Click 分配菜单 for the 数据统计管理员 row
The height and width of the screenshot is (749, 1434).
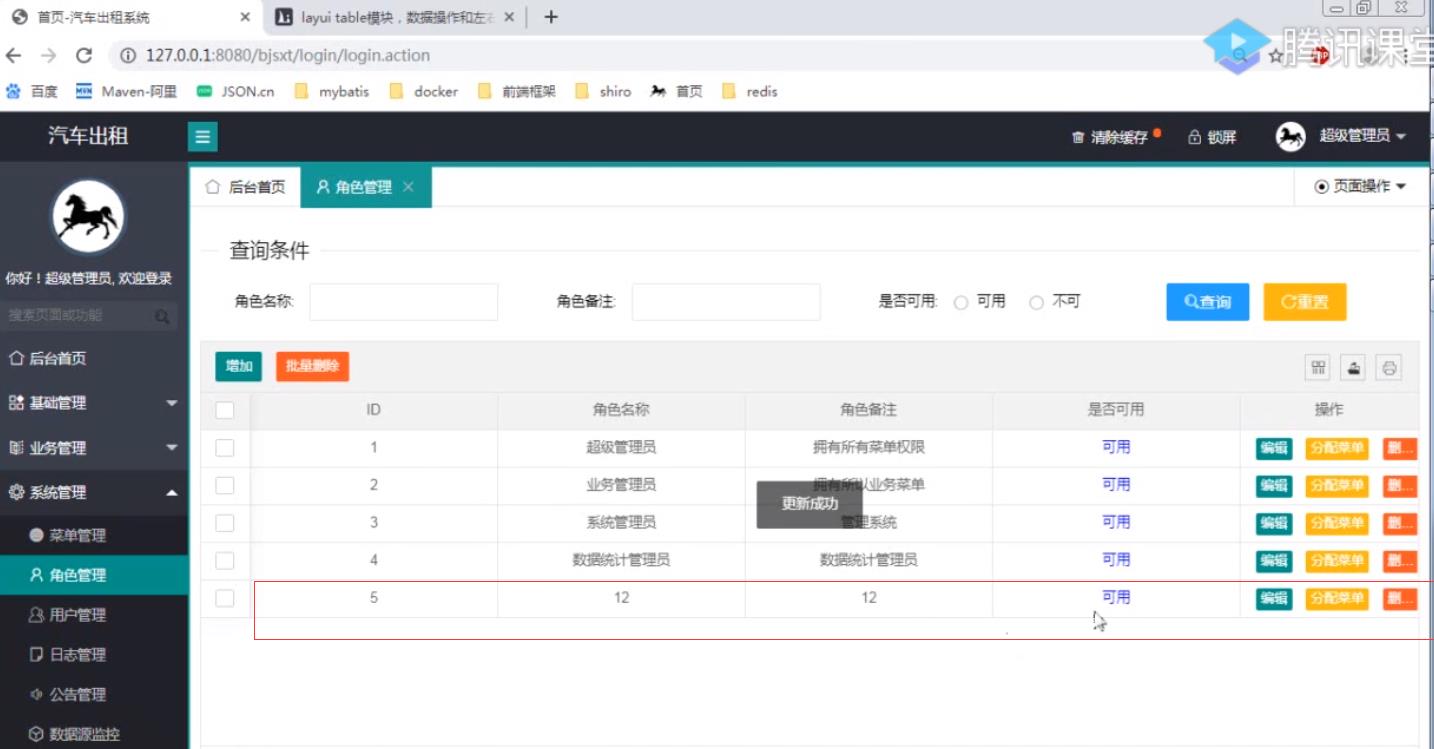[x=1337, y=560]
